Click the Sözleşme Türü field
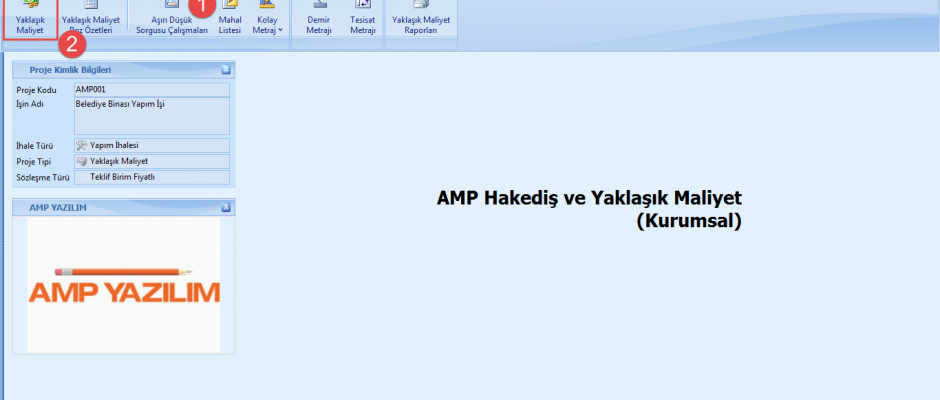 click(152, 177)
